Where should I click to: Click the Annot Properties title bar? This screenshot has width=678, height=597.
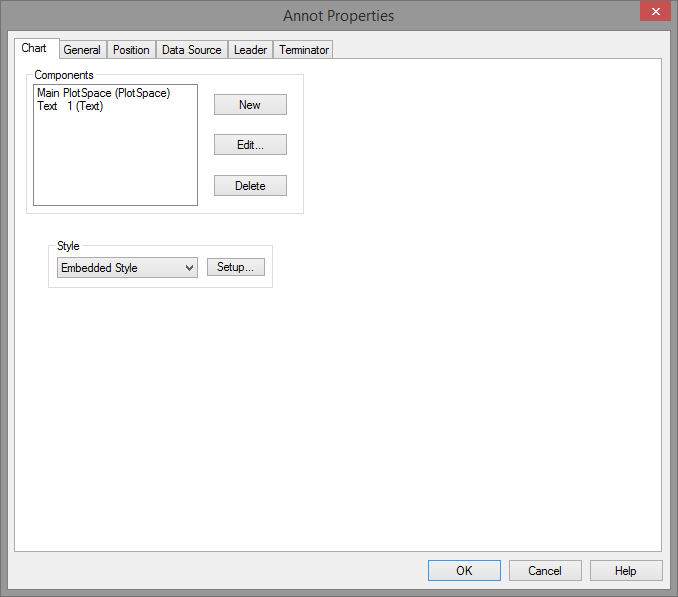click(x=338, y=16)
